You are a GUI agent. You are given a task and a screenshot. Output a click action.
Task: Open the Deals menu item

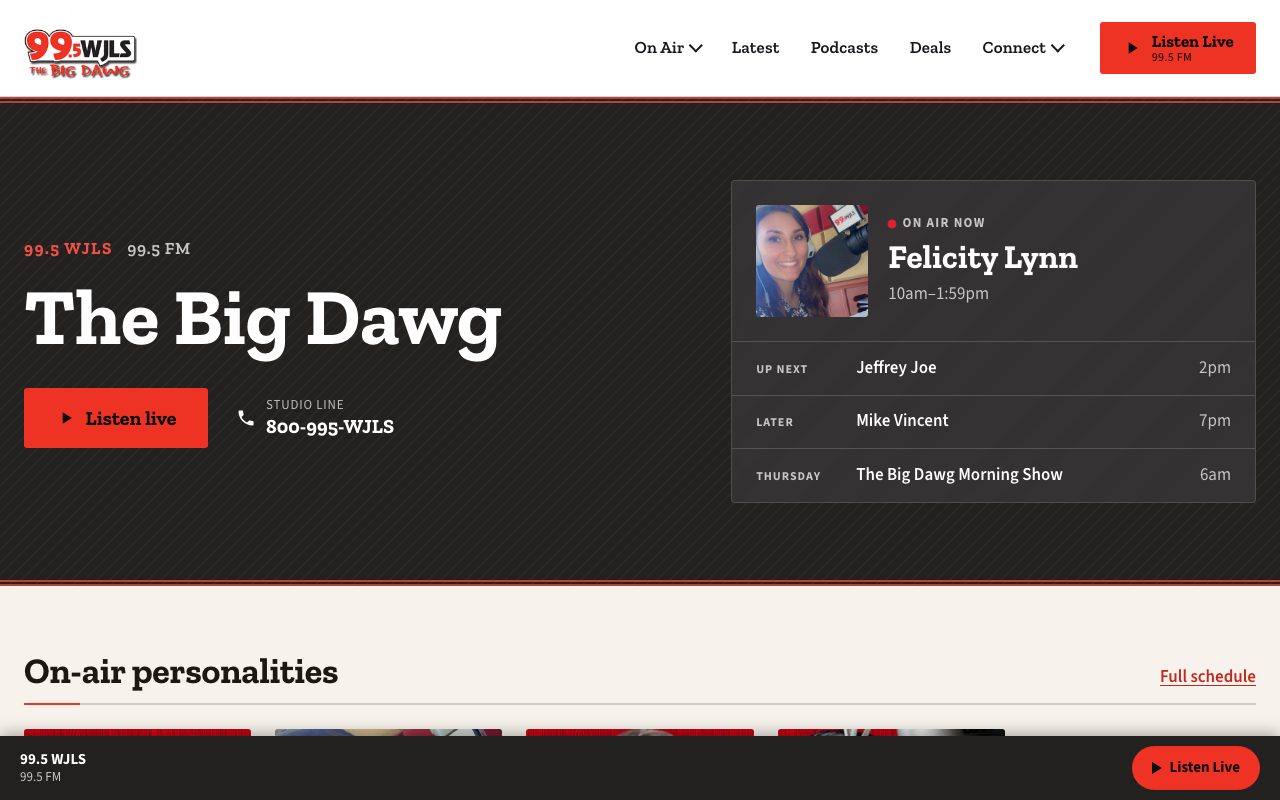click(930, 48)
